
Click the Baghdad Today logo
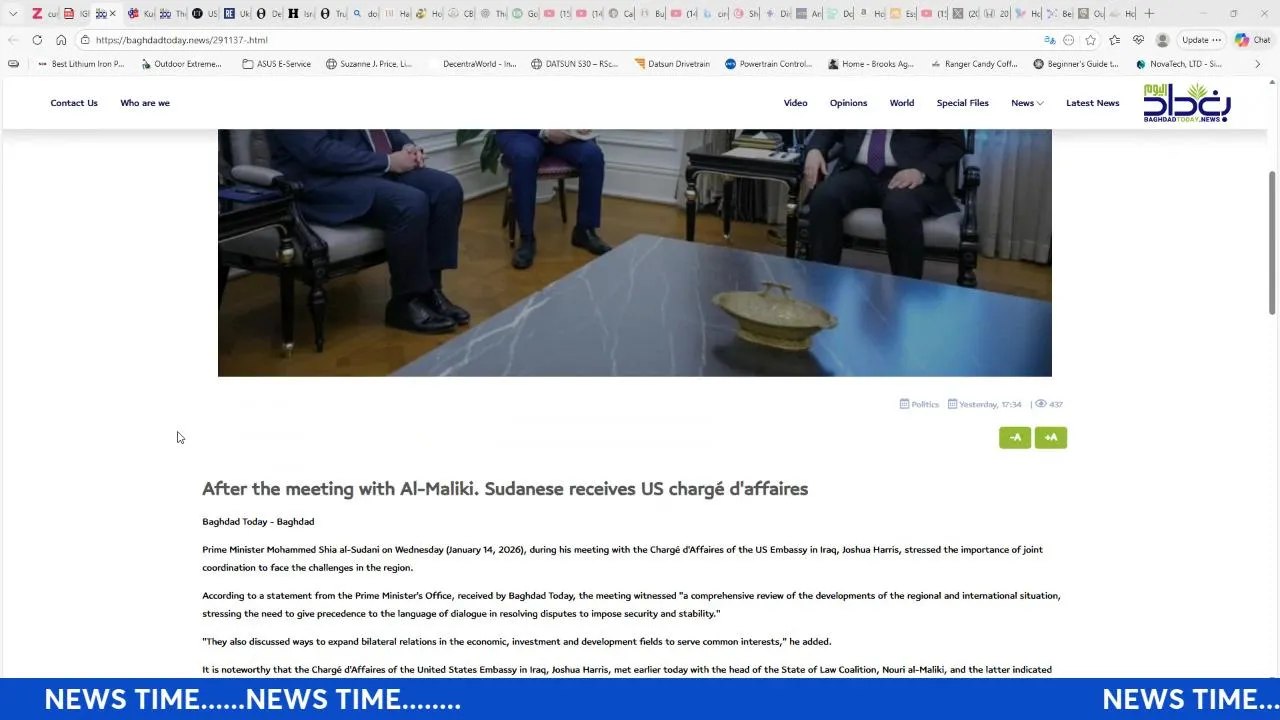(x=1187, y=103)
